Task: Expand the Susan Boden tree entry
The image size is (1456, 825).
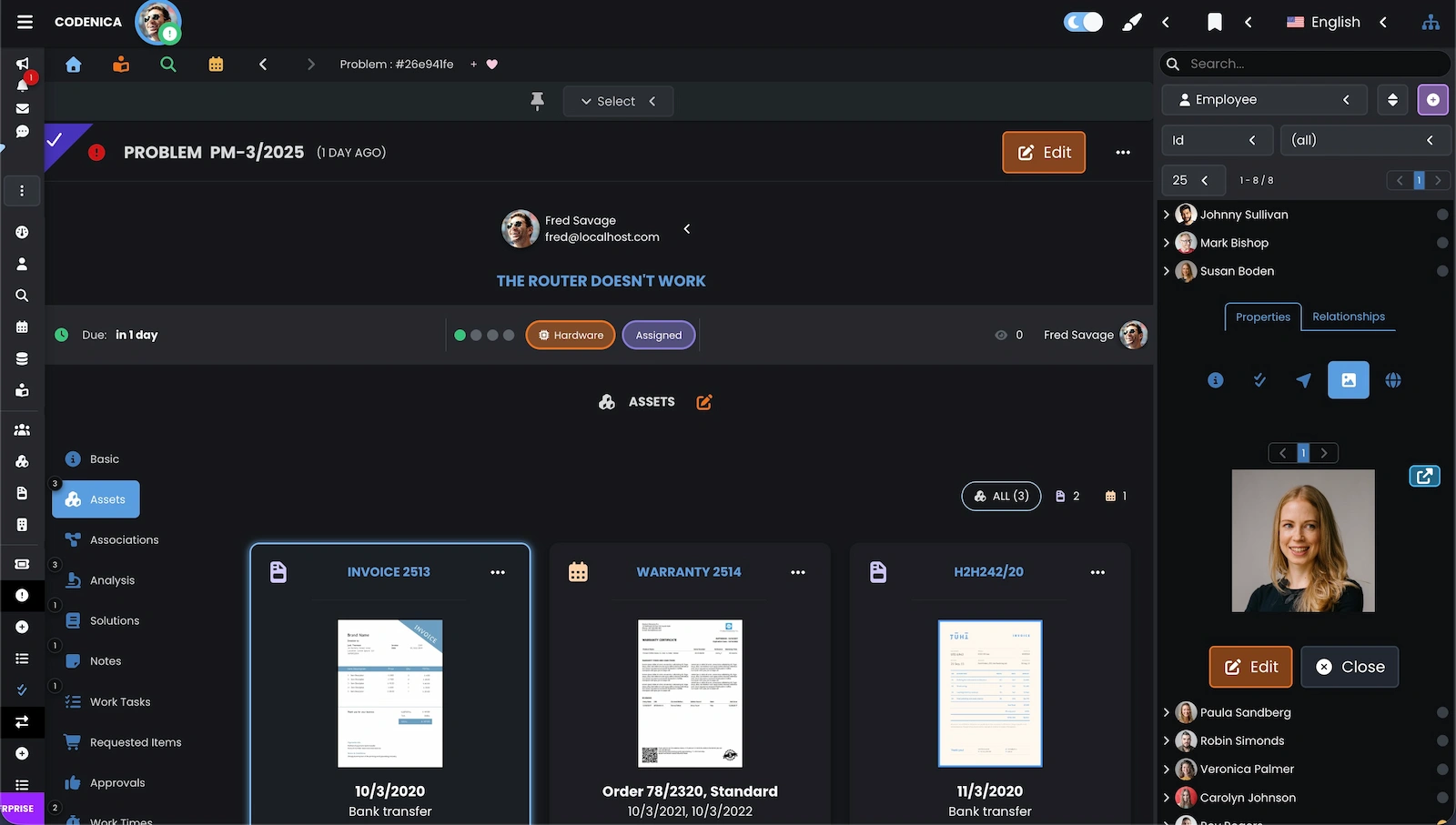Action: (x=1167, y=271)
